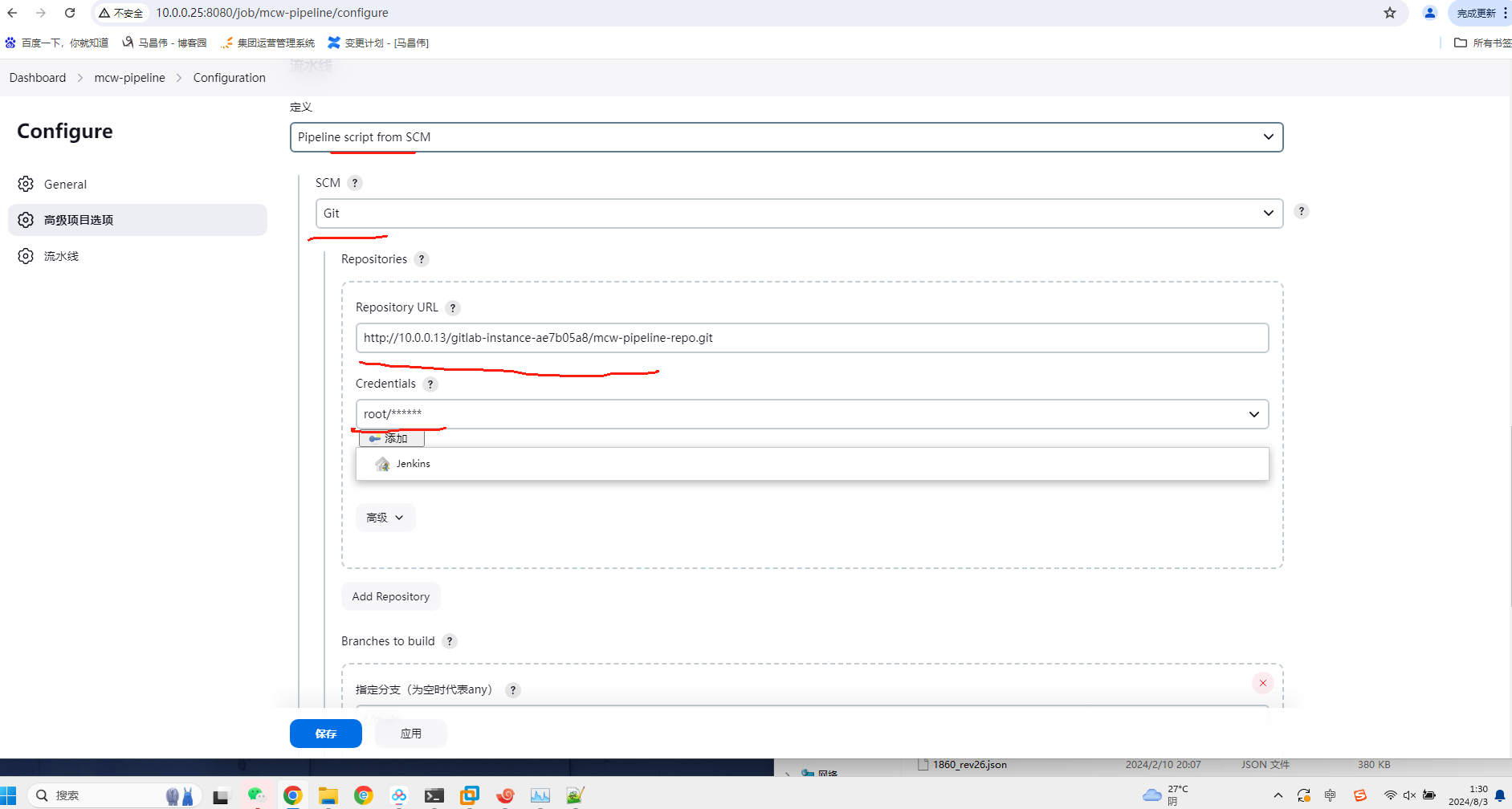Open the SCM Git dropdown
The width and height of the screenshot is (1512, 809).
tap(799, 213)
